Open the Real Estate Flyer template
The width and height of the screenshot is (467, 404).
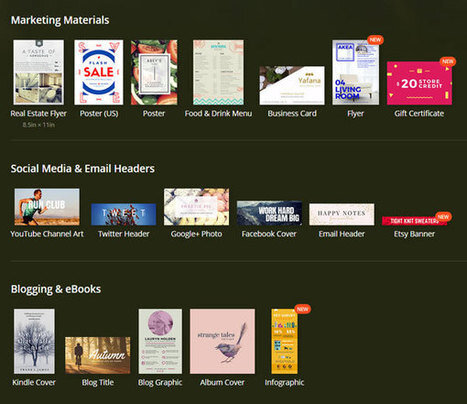pos(39,72)
